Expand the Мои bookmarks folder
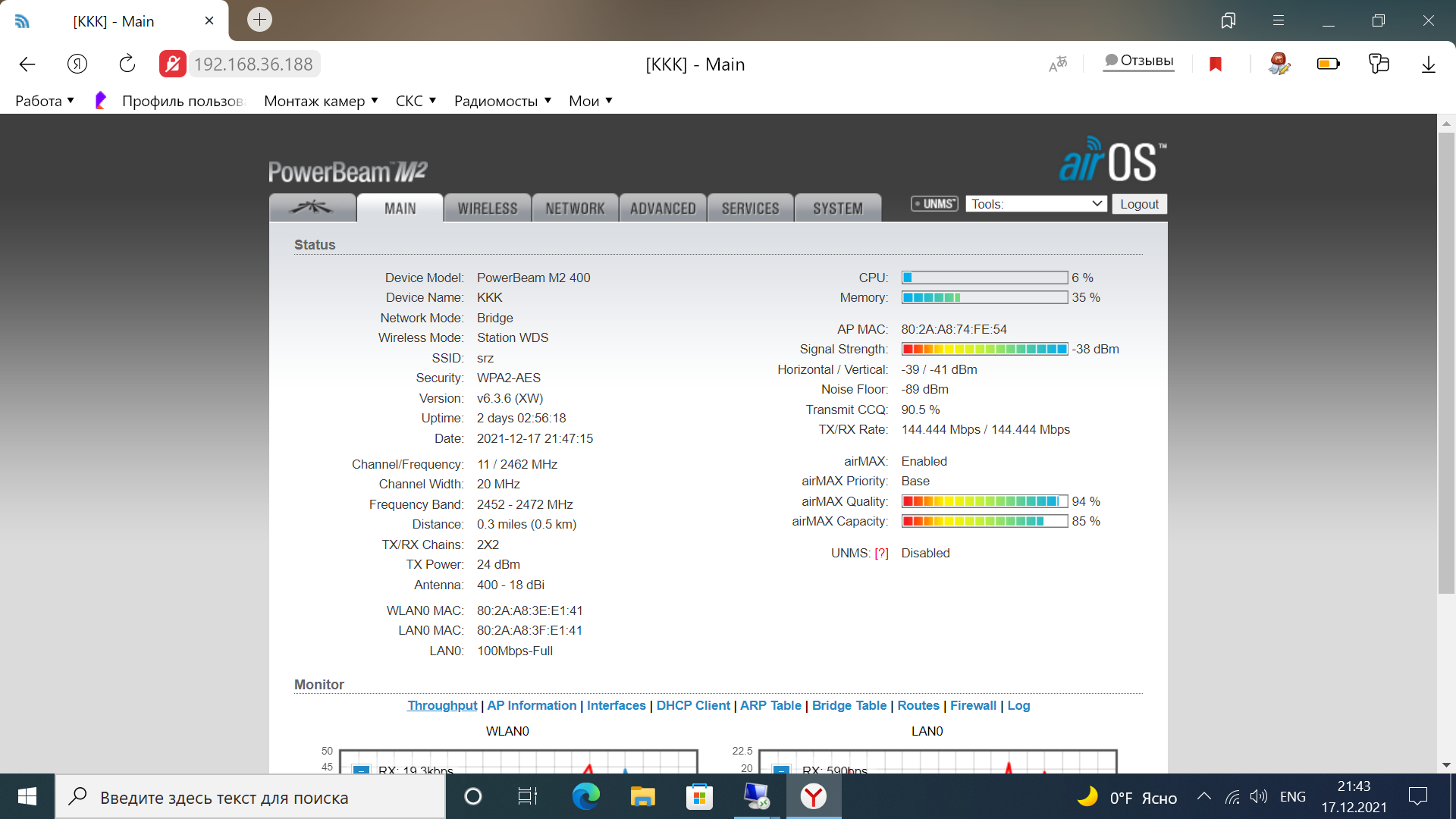The width and height of the screenshot is (1456, 819). click(x=591, y=101)
